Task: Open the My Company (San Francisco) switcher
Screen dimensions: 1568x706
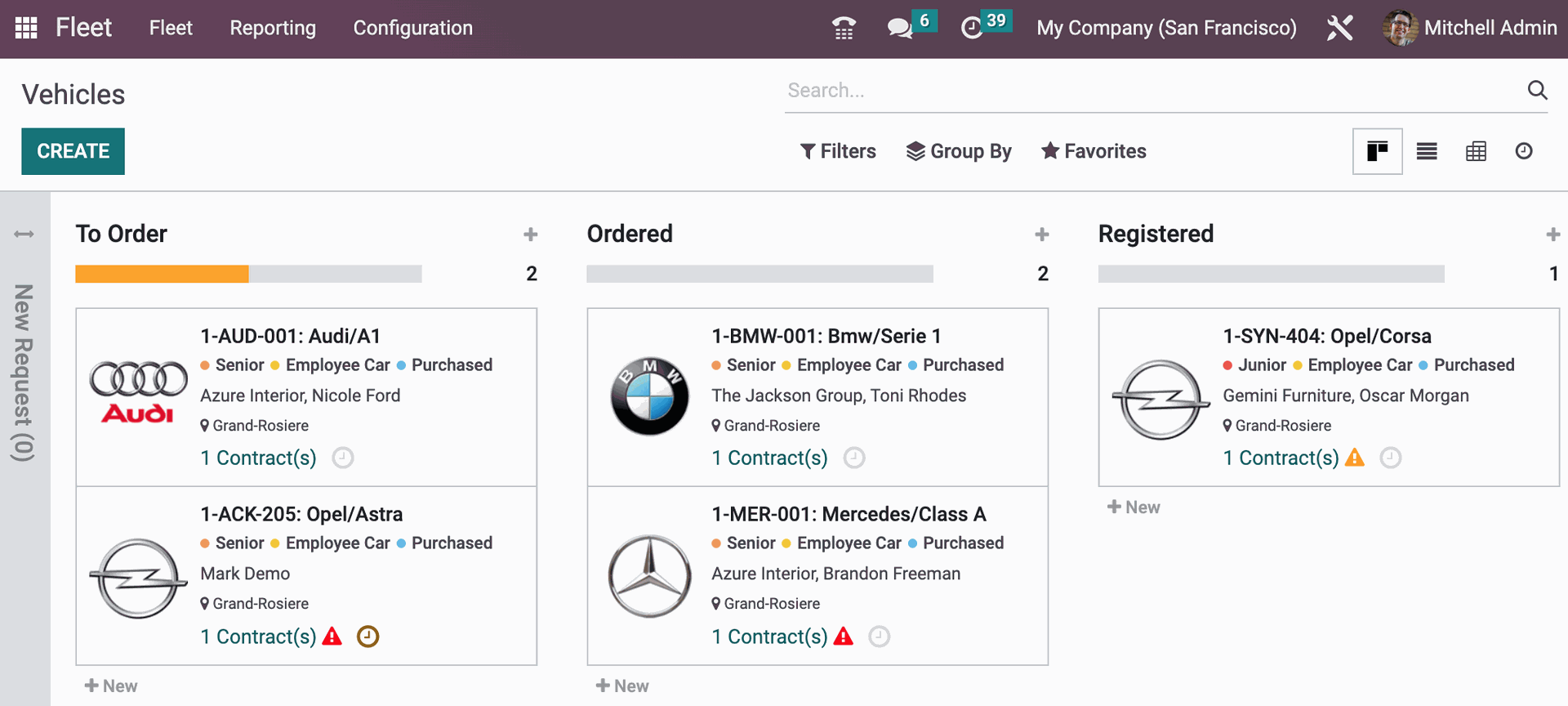Action: (x=1166, y=28)
